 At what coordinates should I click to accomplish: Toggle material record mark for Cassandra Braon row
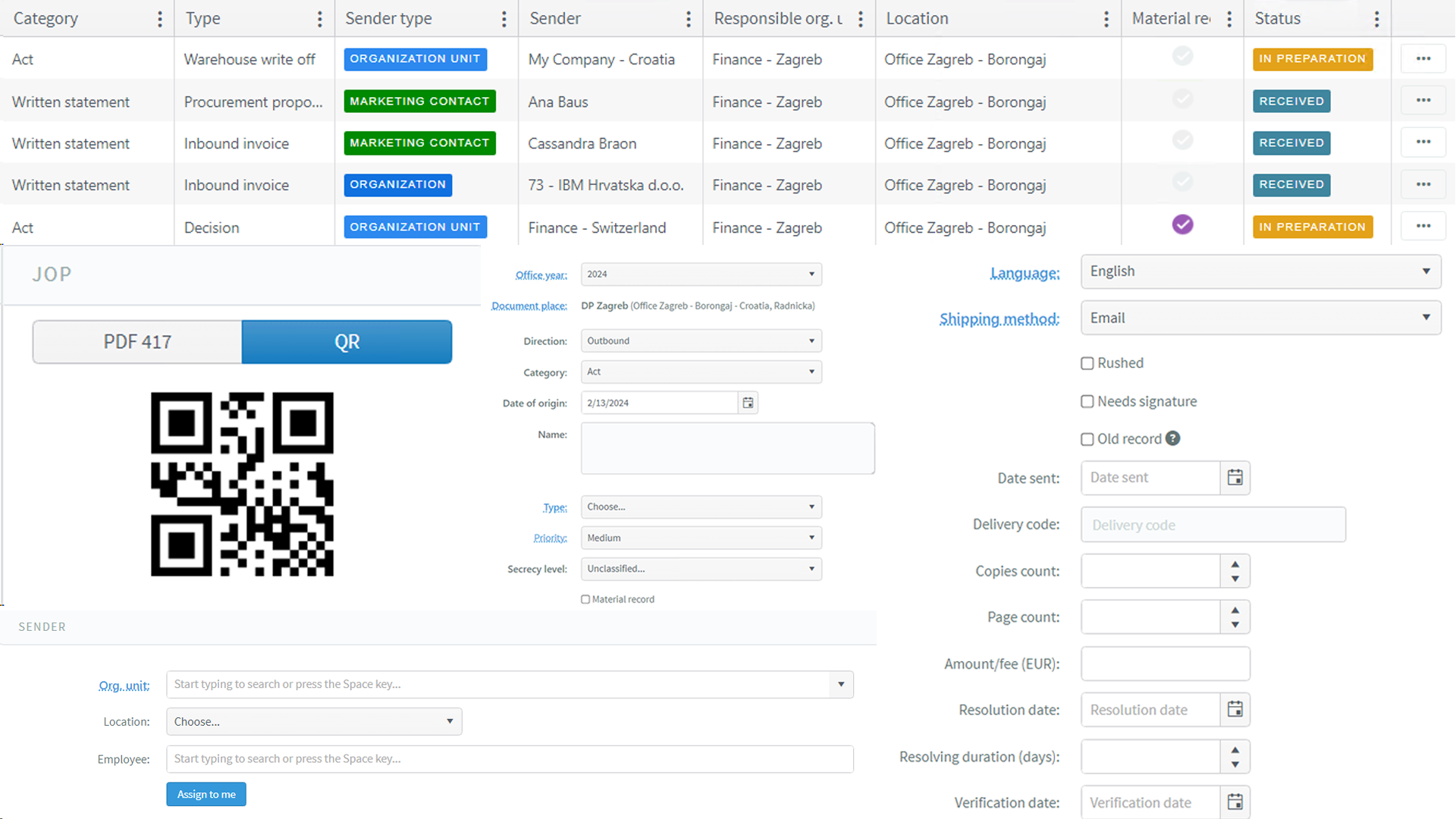click(x=1183, y=140)
